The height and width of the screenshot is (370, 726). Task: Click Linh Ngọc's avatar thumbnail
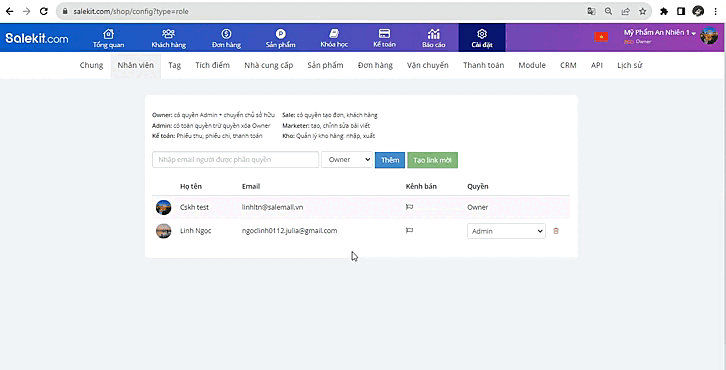(163, 231)
